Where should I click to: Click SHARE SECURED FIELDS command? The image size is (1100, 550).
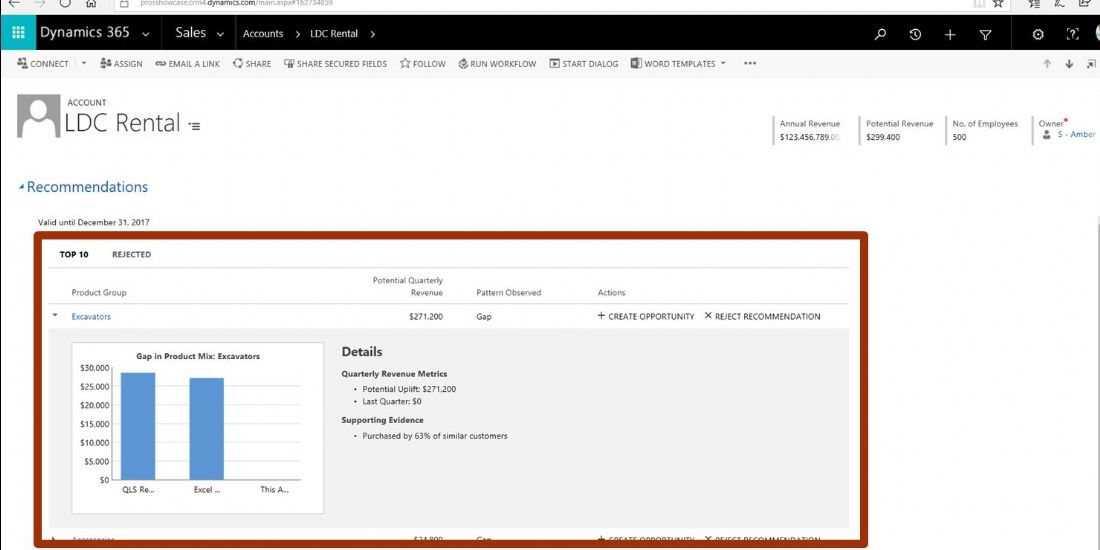click(335, 63)
